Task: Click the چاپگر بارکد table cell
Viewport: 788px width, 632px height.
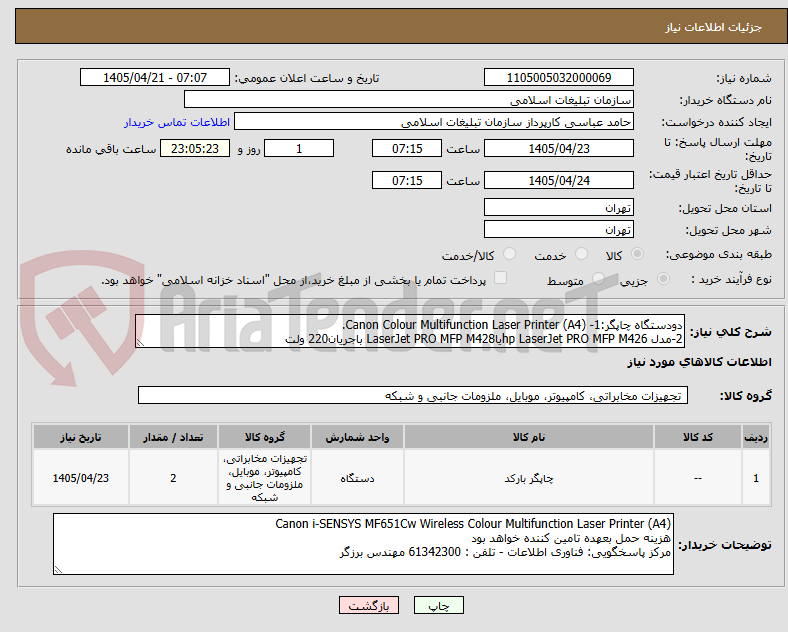Action: 529,478
